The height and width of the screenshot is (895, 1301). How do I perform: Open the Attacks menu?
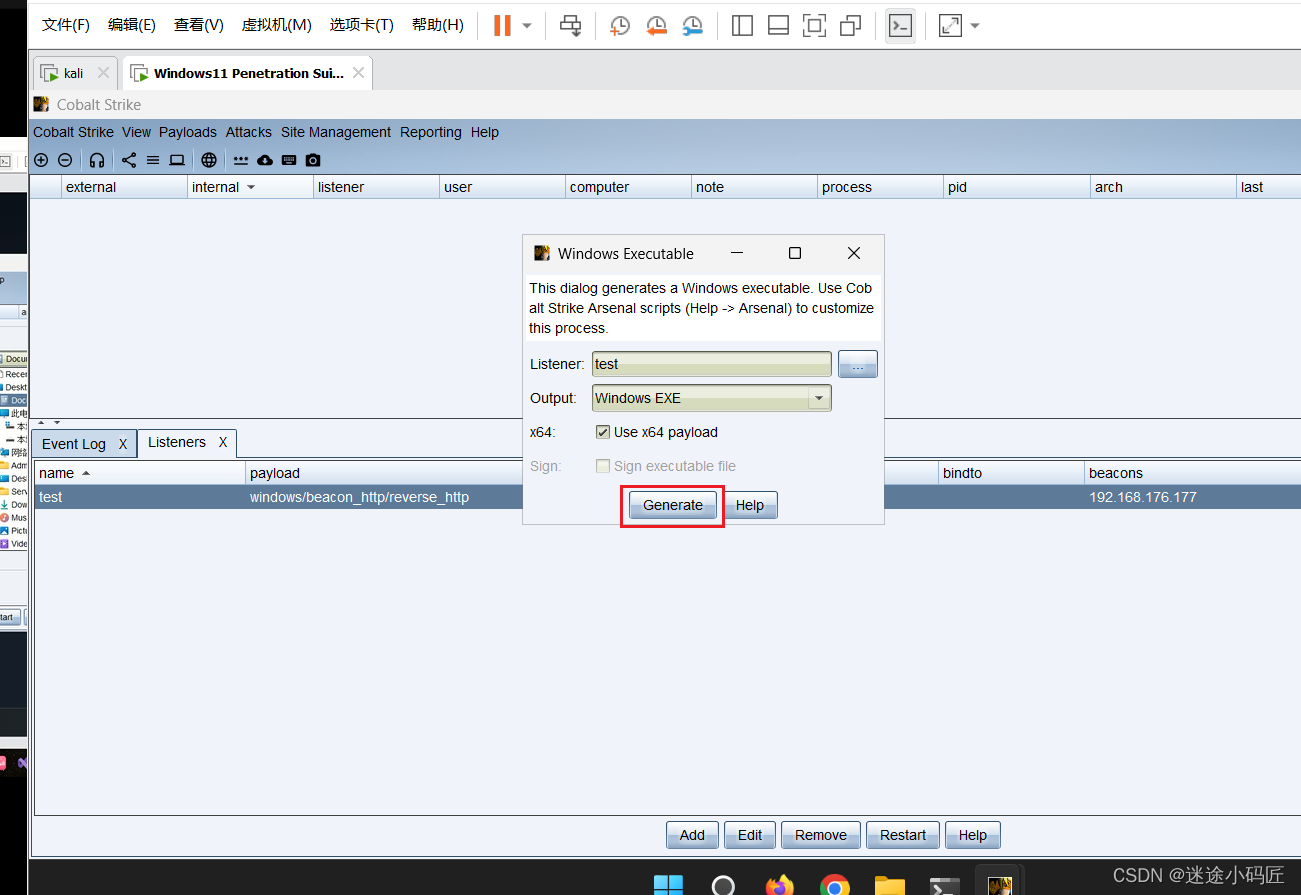coord(249,132)
